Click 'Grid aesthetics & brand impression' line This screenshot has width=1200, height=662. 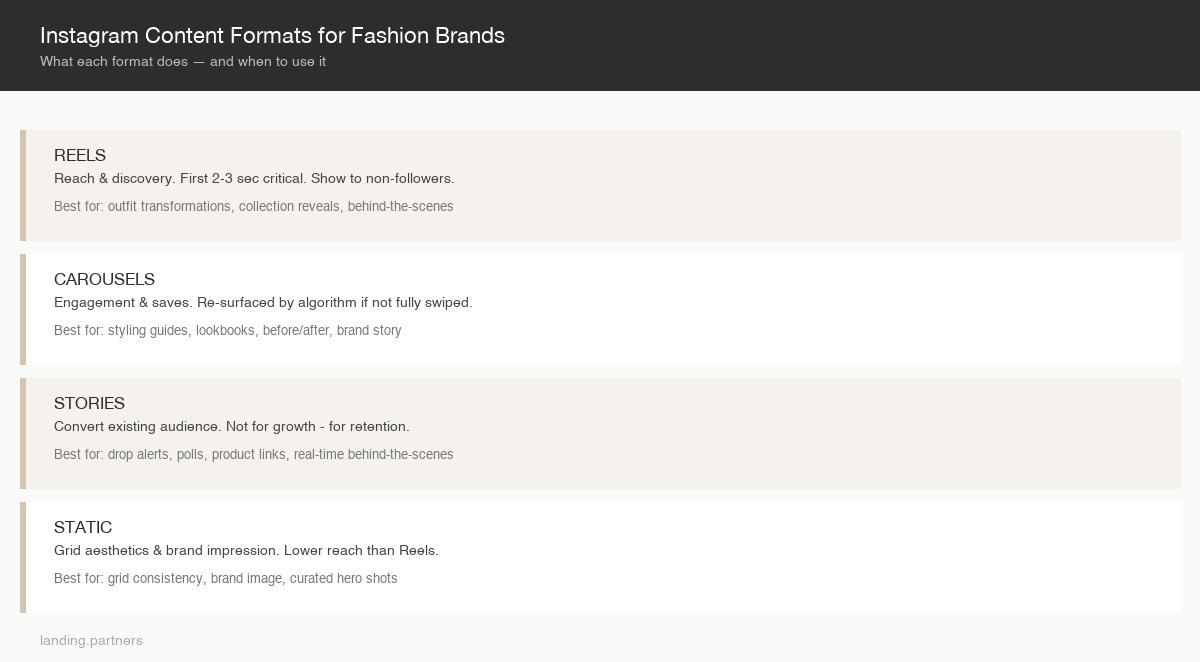pos(246,550)
